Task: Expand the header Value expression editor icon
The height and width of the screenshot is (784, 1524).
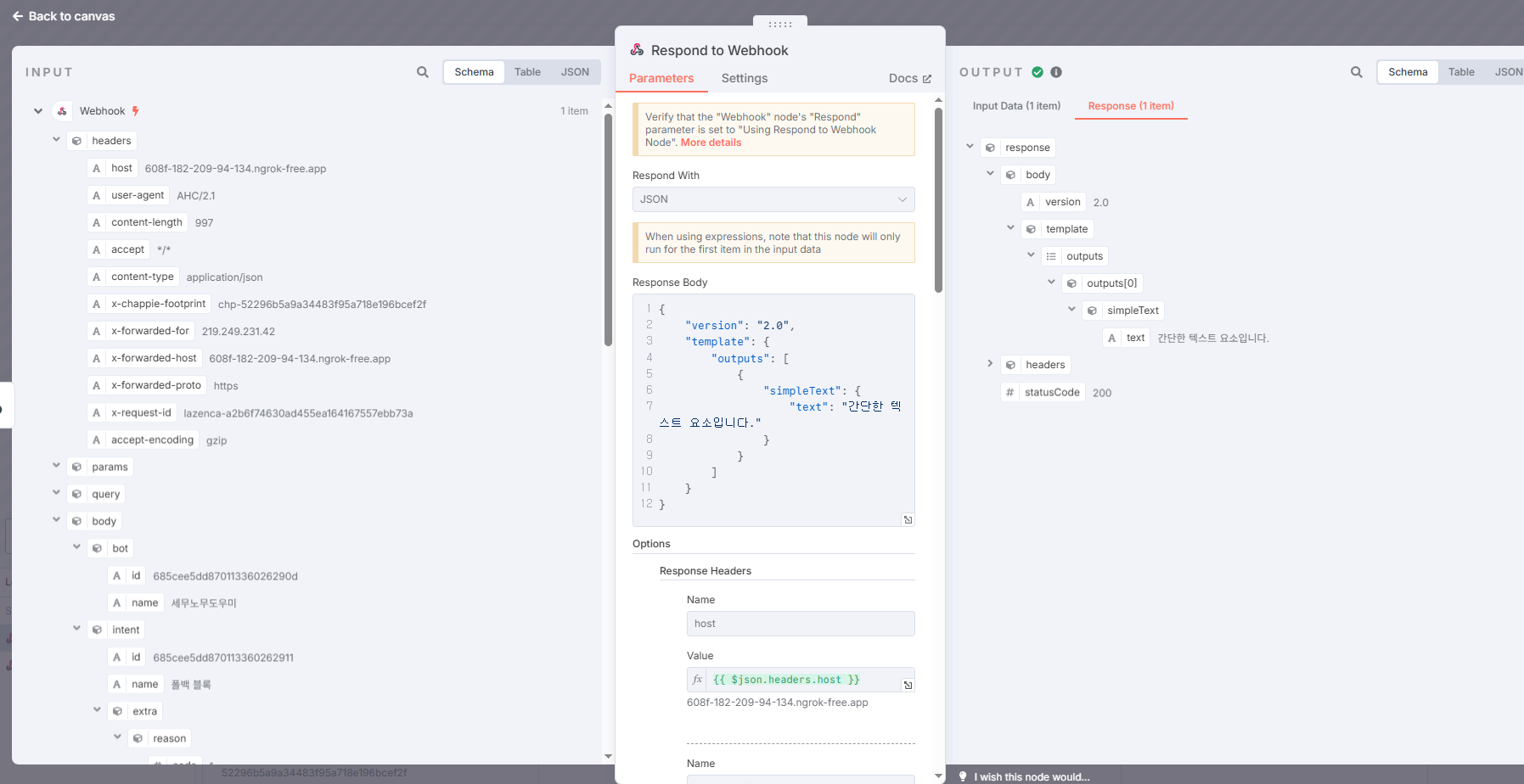Action: (908, 686)
